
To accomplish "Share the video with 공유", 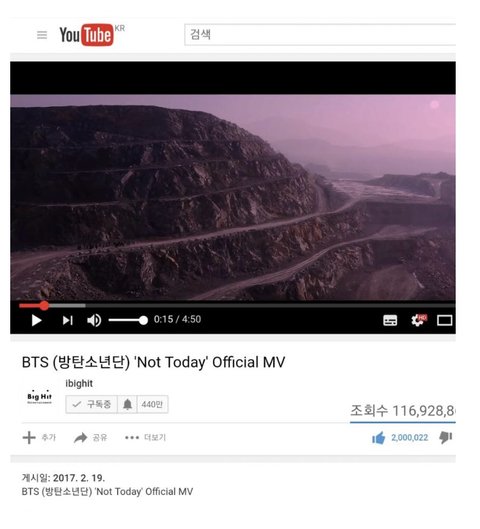I will tap(90, 438).
